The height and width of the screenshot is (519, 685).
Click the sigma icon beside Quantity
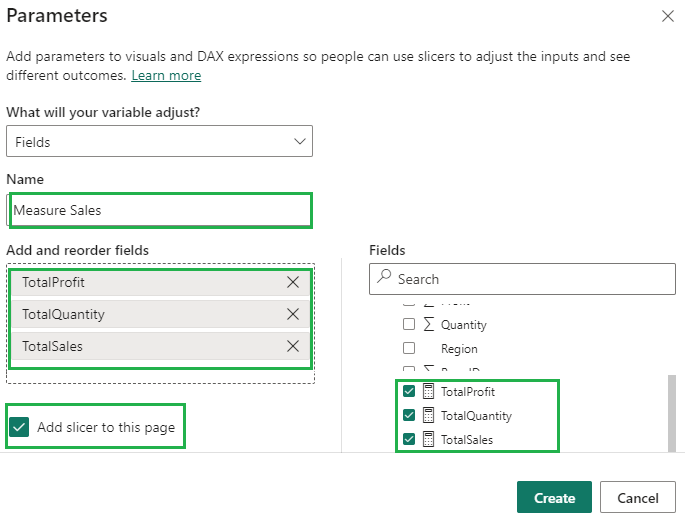tap(429, 324)
